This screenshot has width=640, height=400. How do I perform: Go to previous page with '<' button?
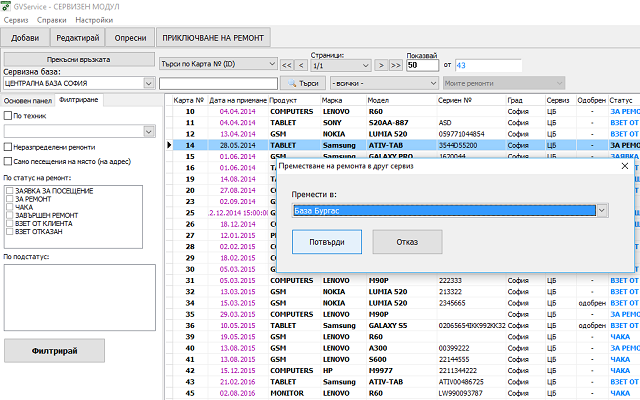(301, 65)
